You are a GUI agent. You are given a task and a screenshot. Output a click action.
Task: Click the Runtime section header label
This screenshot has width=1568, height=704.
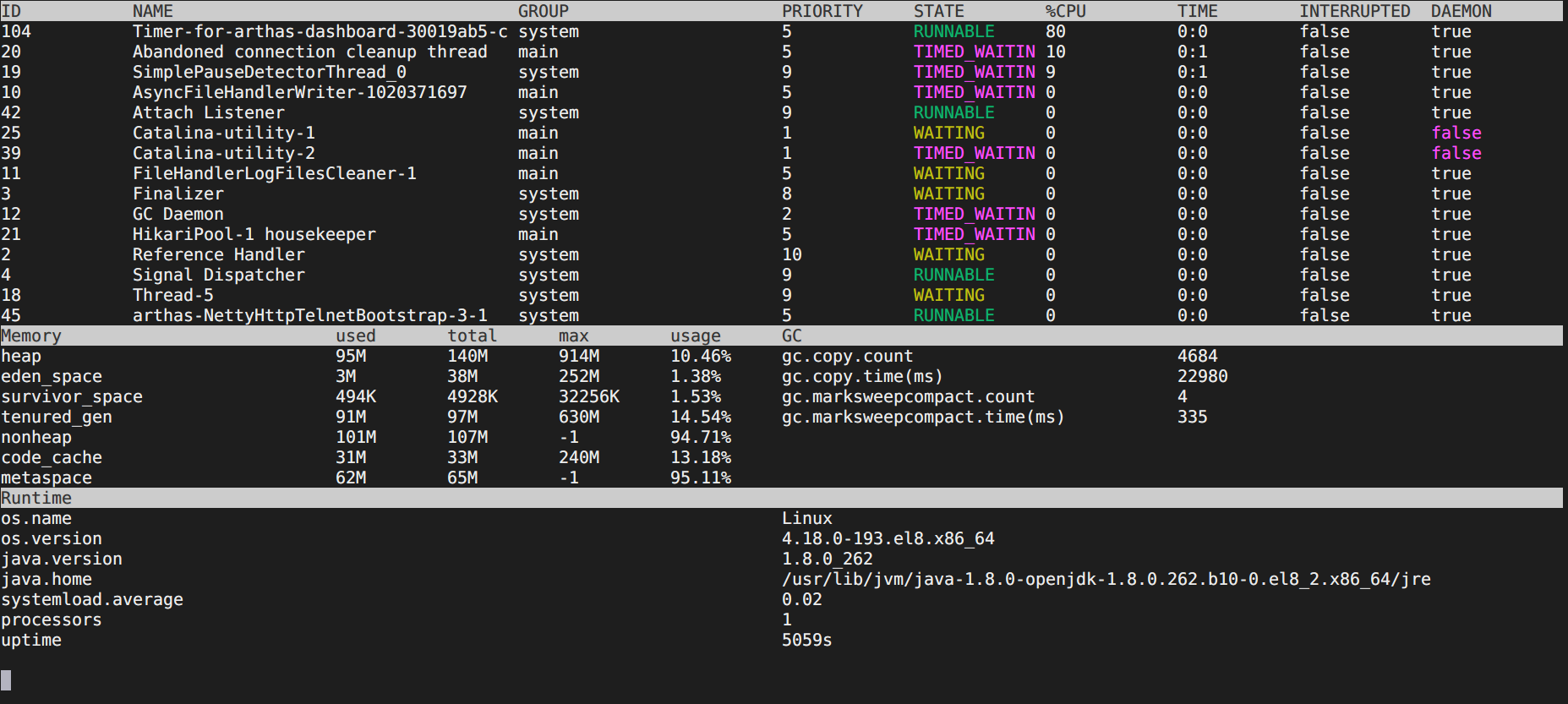coord(36,498)
